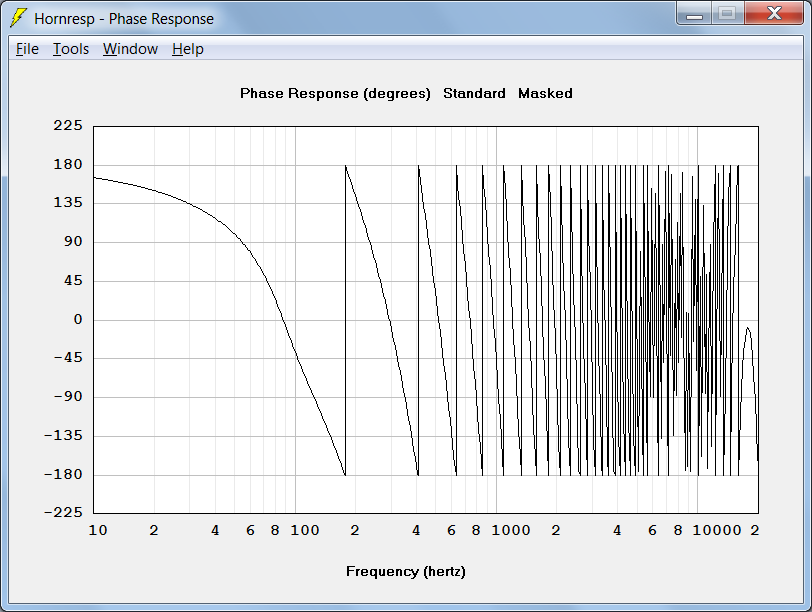812x612 pixels.
Task: Click the 90 y-axis value
Action: pyautogui.click(x=73, y=241)
